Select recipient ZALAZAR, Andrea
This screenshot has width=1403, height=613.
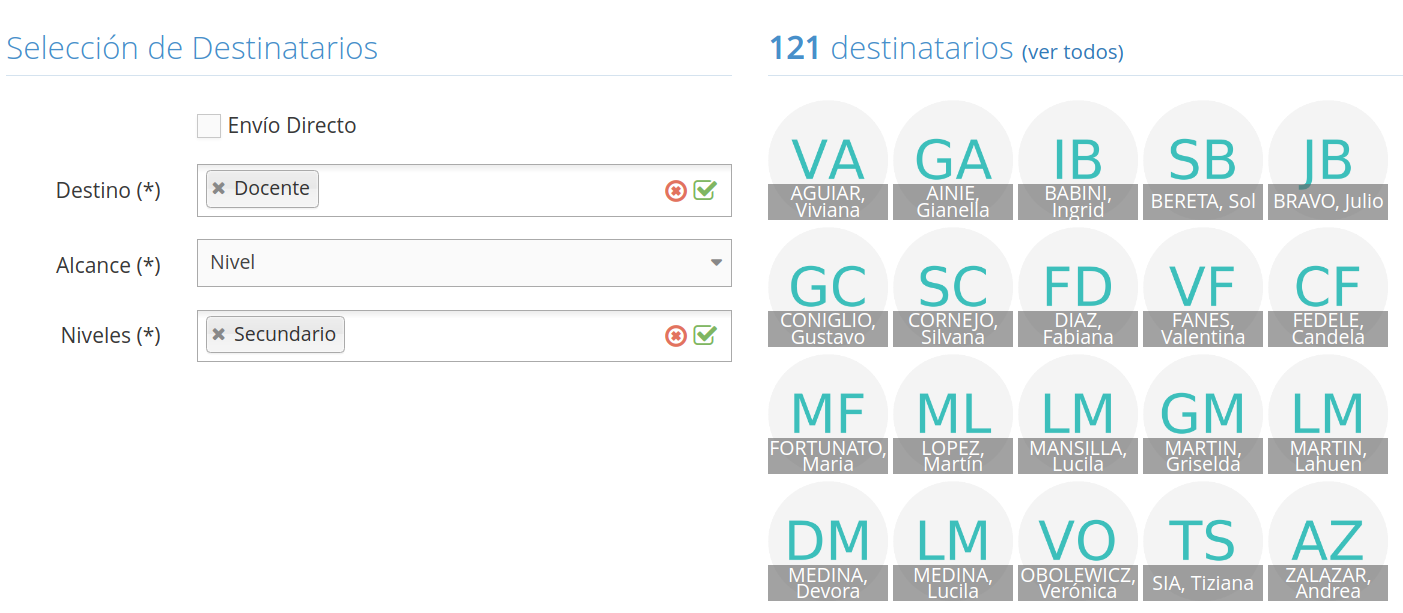1328,541
